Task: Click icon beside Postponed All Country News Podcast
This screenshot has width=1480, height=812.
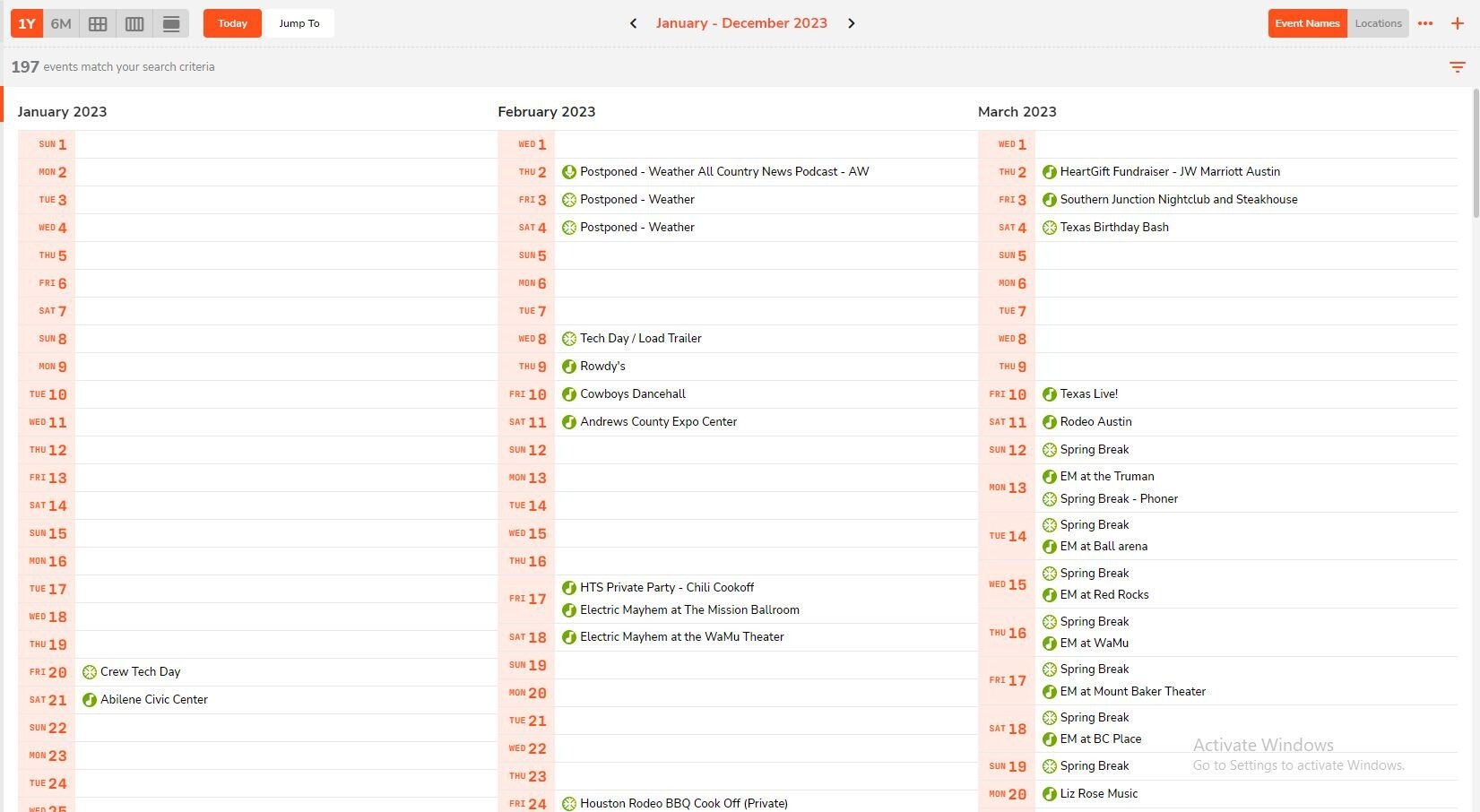Action: 569,172
